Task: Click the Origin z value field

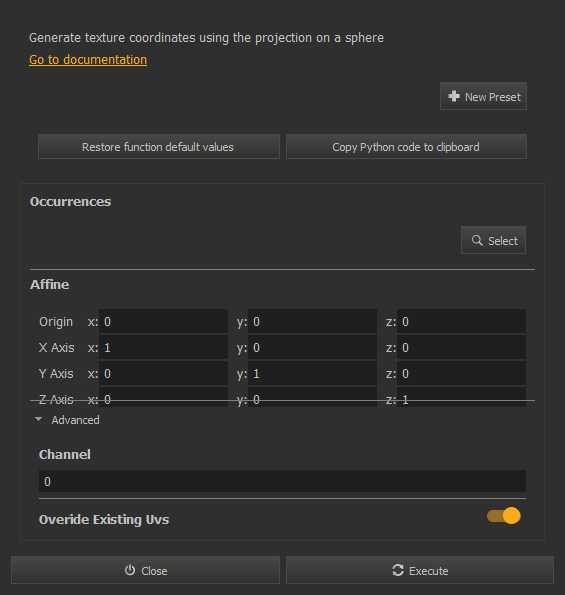Action: click(x=461, y=321)
